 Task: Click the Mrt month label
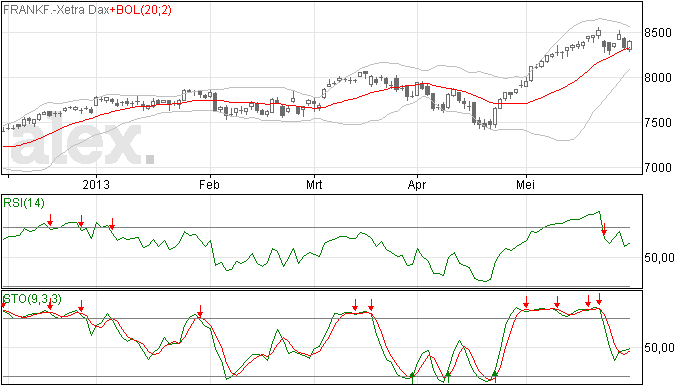point(314,184)
